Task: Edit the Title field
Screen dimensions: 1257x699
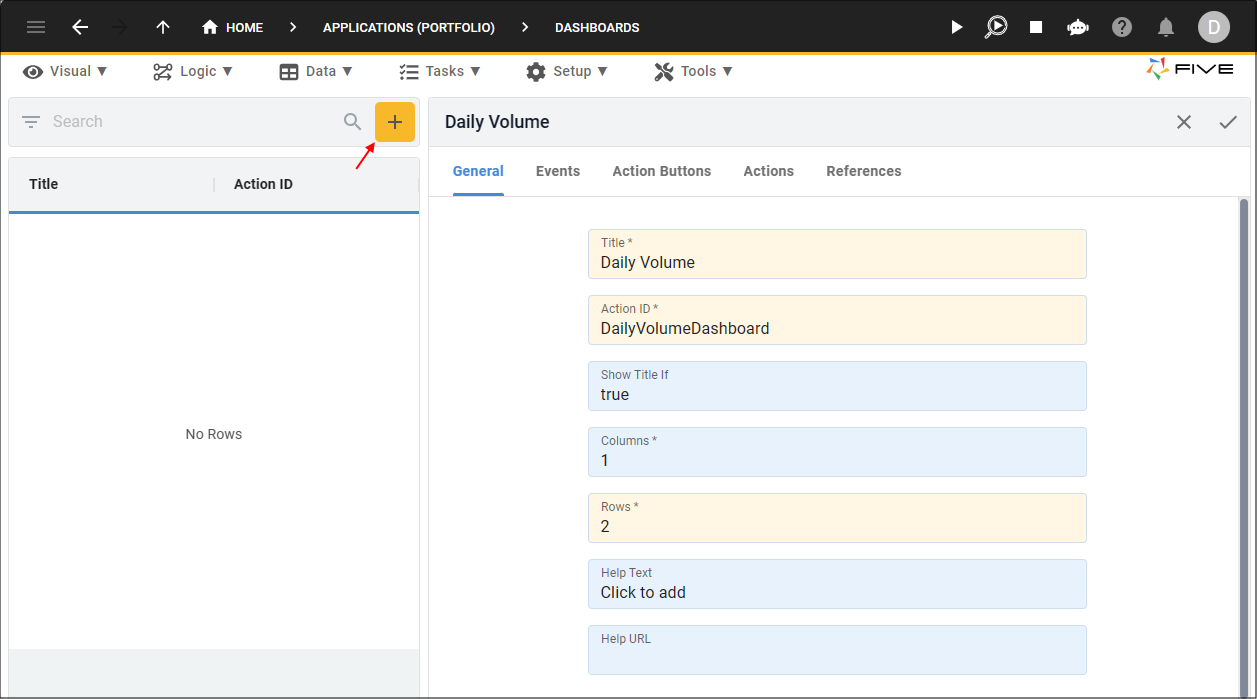Action: click(x=837, y=254)
